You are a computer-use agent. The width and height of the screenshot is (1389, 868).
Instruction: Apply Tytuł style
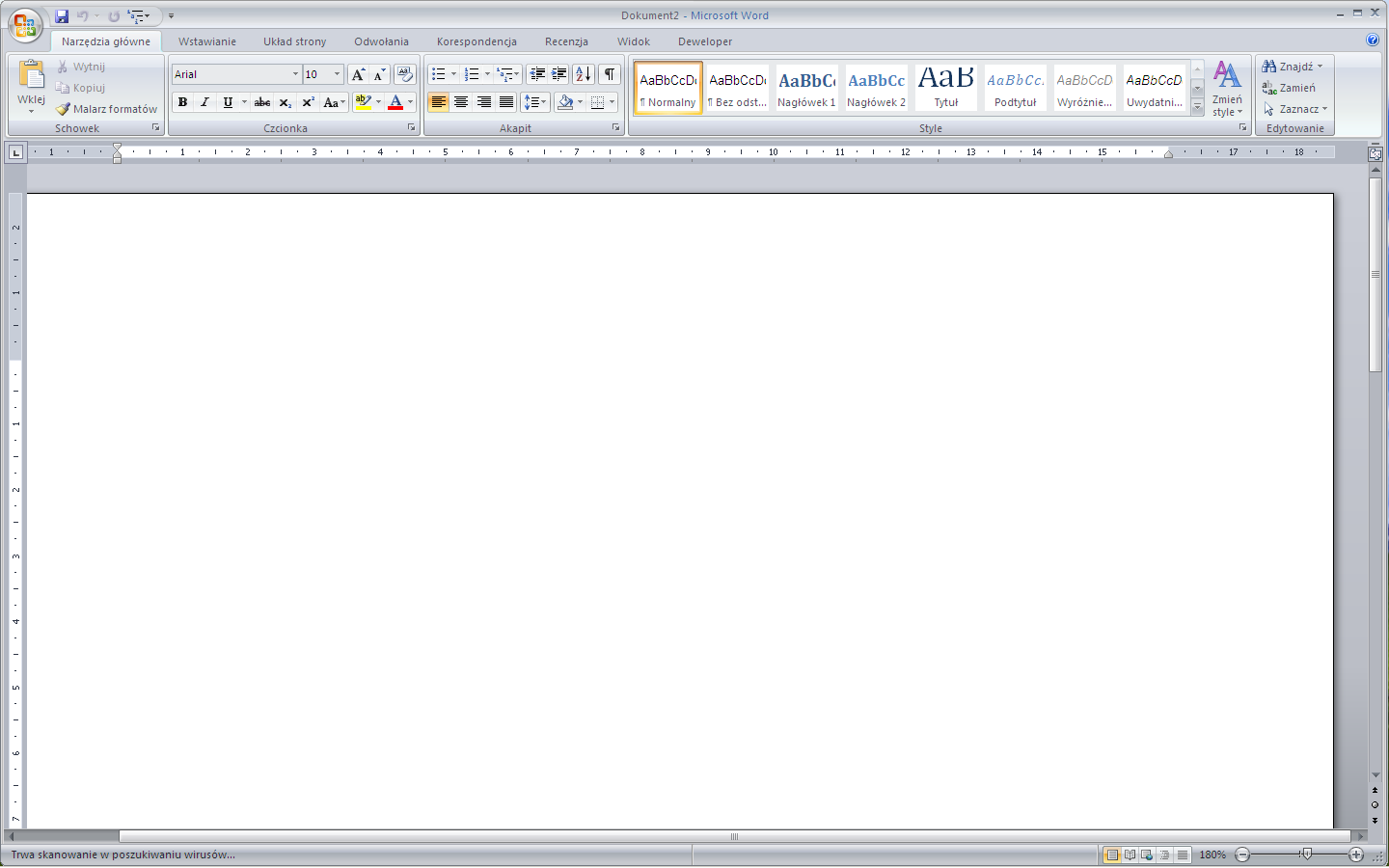[x=946, y=88]
